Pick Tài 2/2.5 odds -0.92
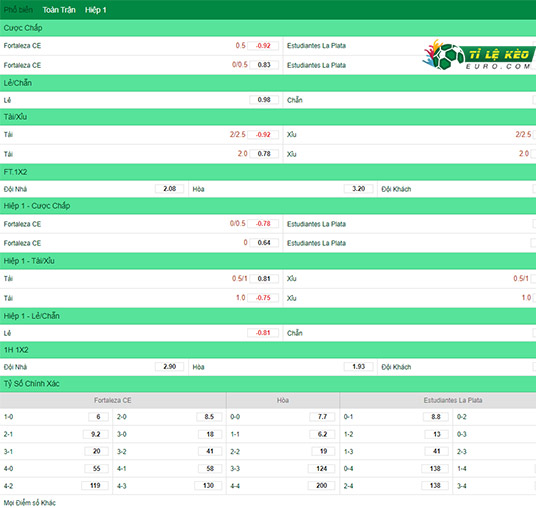 (263, 134)
